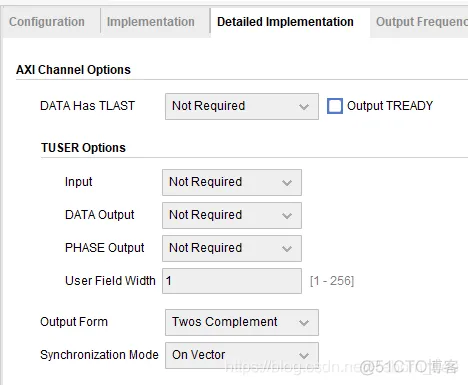The width and height of the screenshot is (468, 385).
Task: Open the DATA Output dropdown
Action: (232, 215)
